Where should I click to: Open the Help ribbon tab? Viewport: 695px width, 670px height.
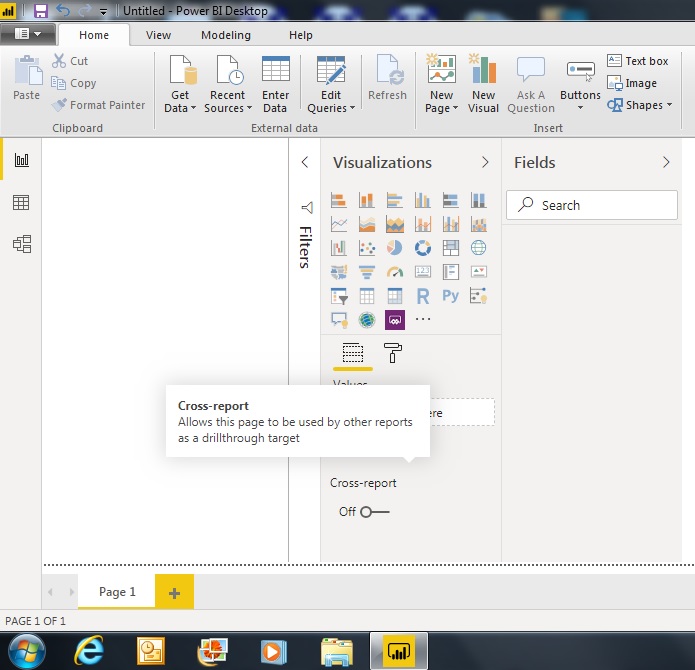tap(301, 35)
